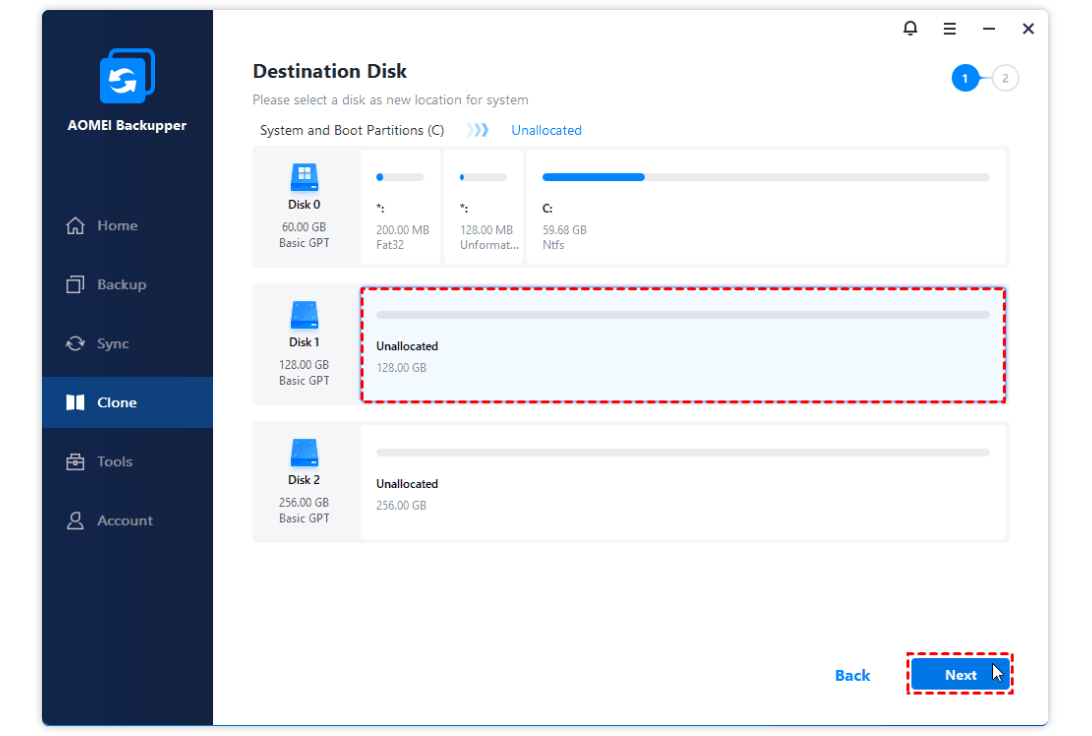Click the Home house icon

(x=75, y=226)
